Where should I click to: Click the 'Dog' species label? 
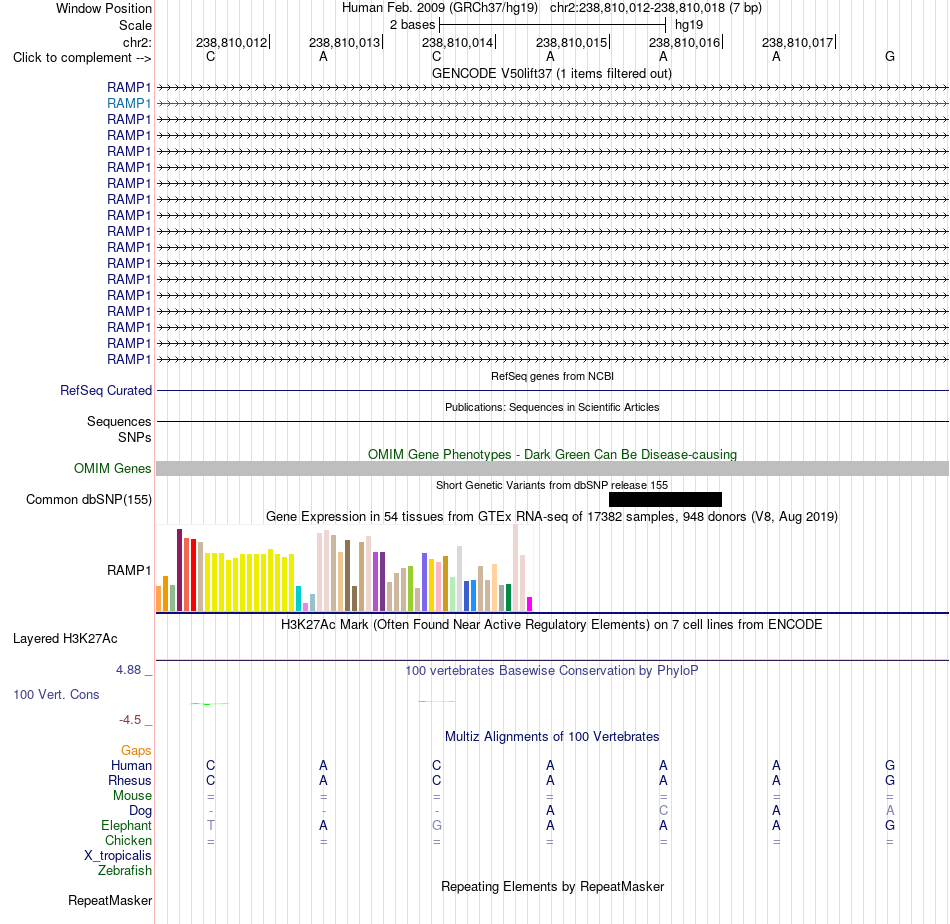[140, 811]
